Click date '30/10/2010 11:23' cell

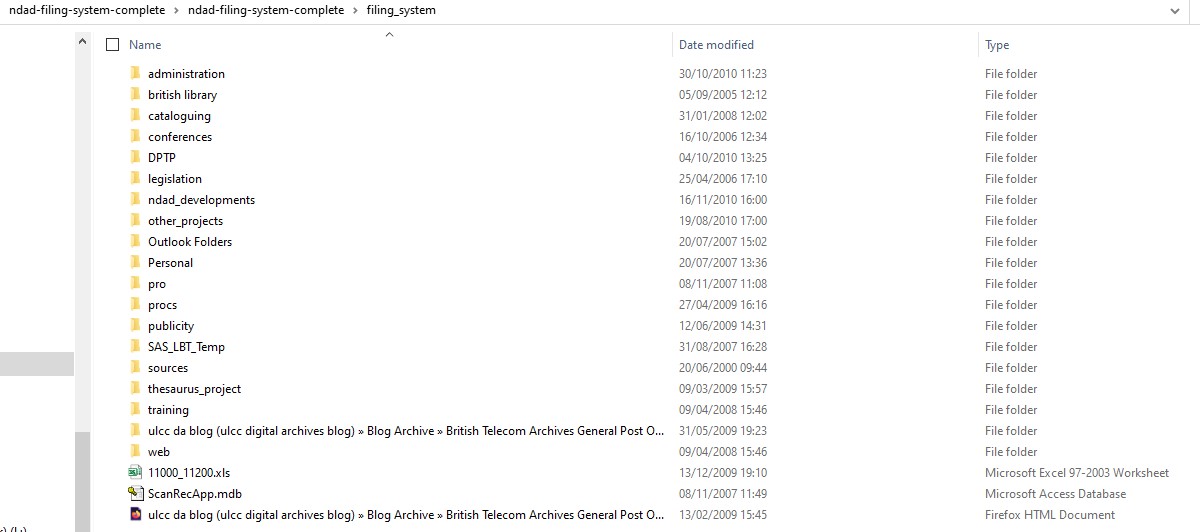pyautogui.click(x=723, y=73)
